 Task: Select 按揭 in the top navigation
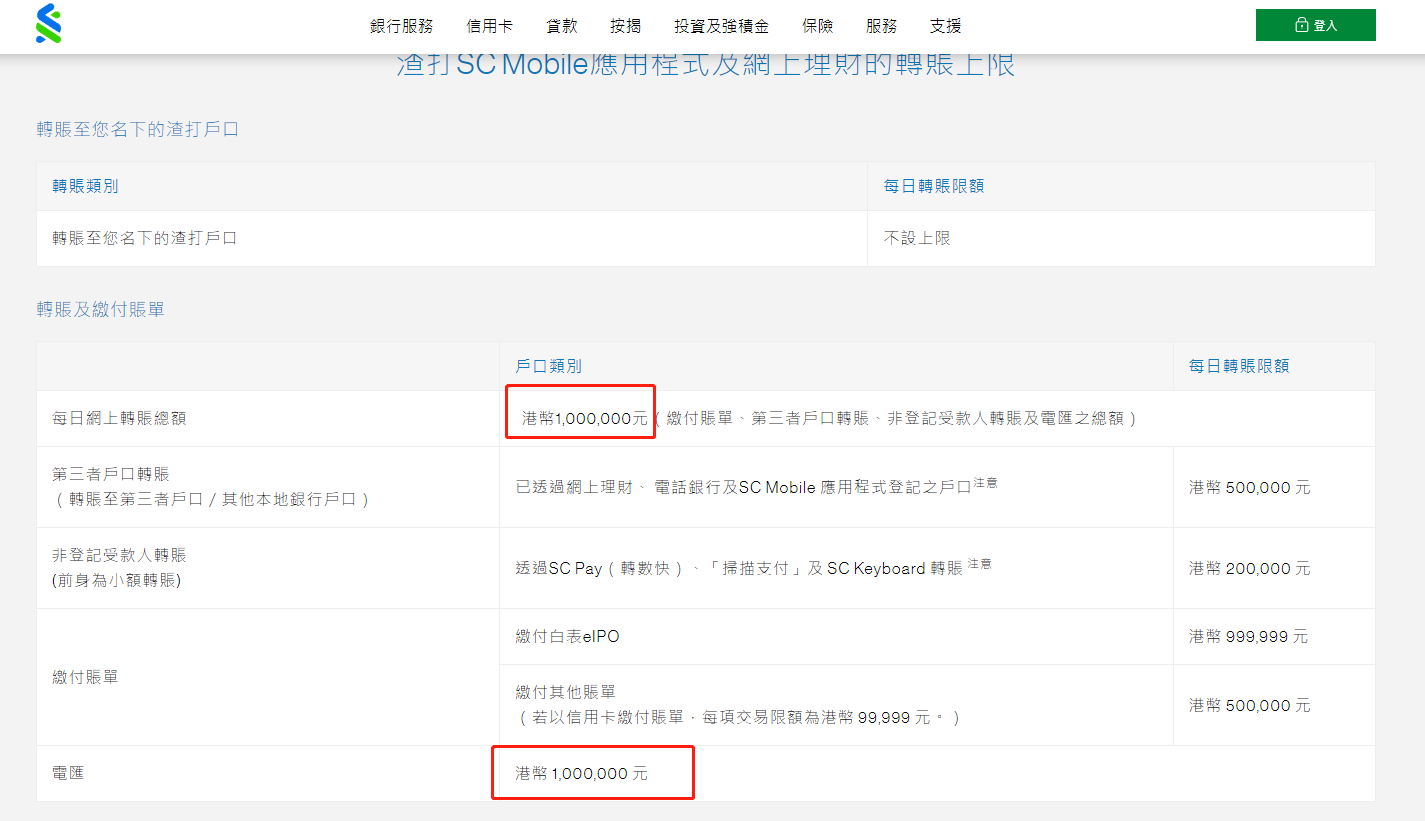click(625, 26)
